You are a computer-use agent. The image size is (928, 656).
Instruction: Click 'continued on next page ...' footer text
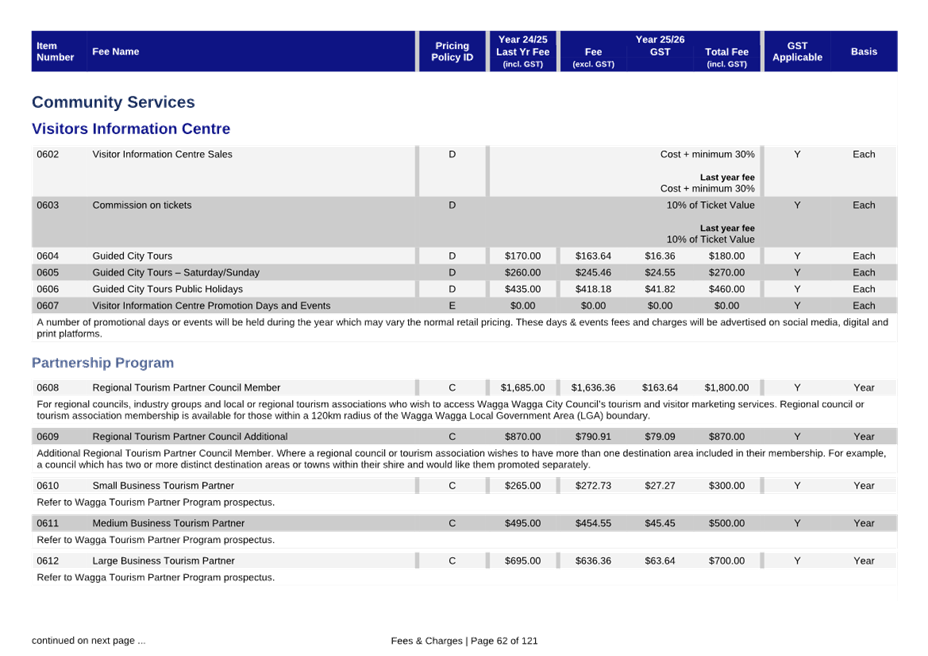coord(89,641)
